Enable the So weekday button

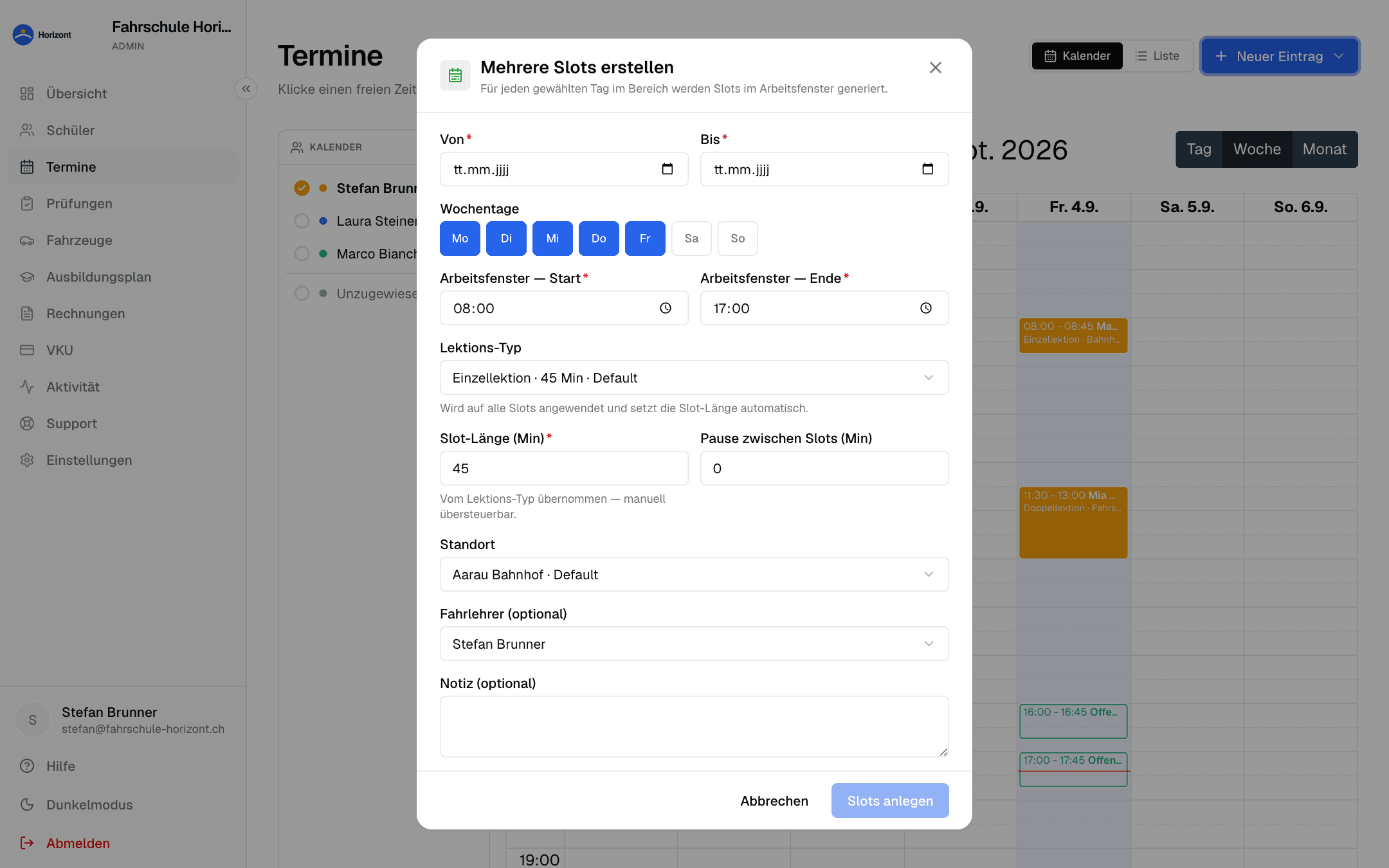coord(738,239)
